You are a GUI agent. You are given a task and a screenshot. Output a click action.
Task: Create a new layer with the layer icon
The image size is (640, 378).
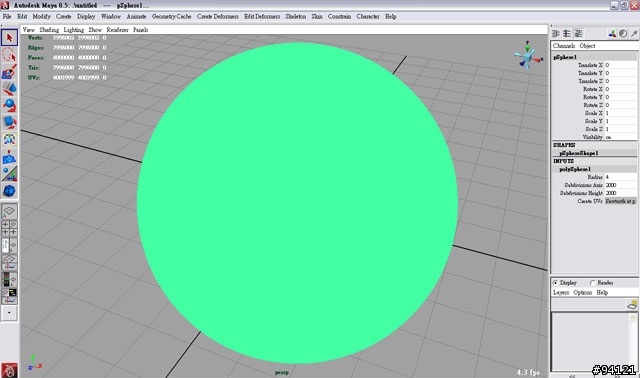point(632,305)
